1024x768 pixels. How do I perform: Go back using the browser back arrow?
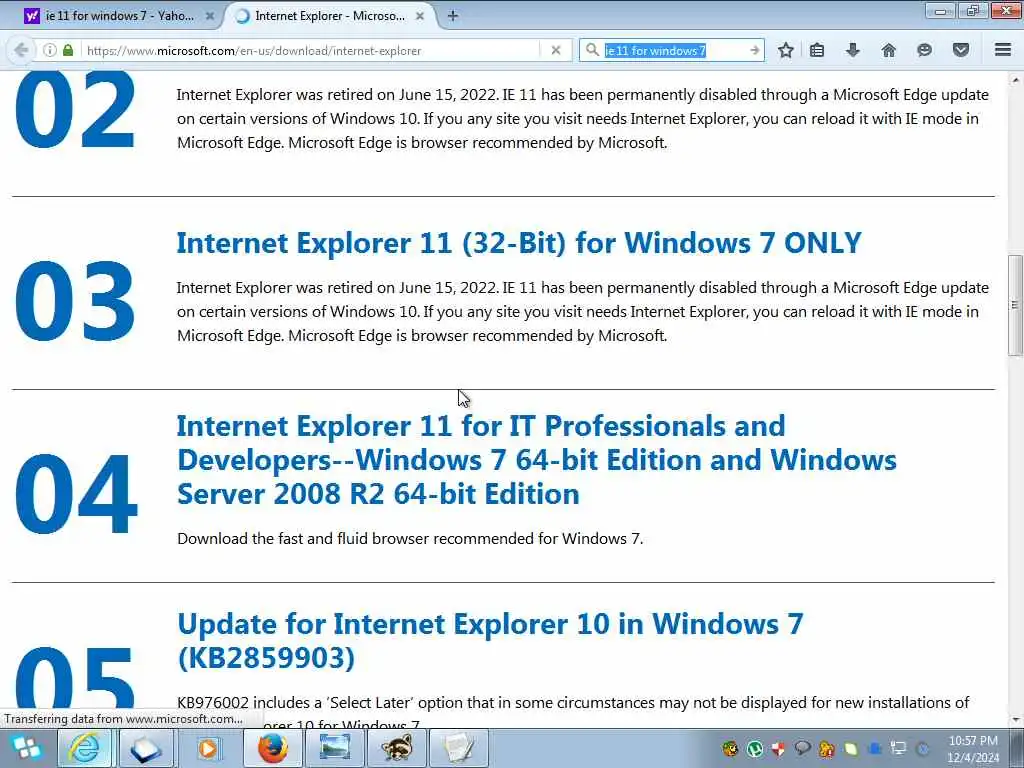point(21,50)
